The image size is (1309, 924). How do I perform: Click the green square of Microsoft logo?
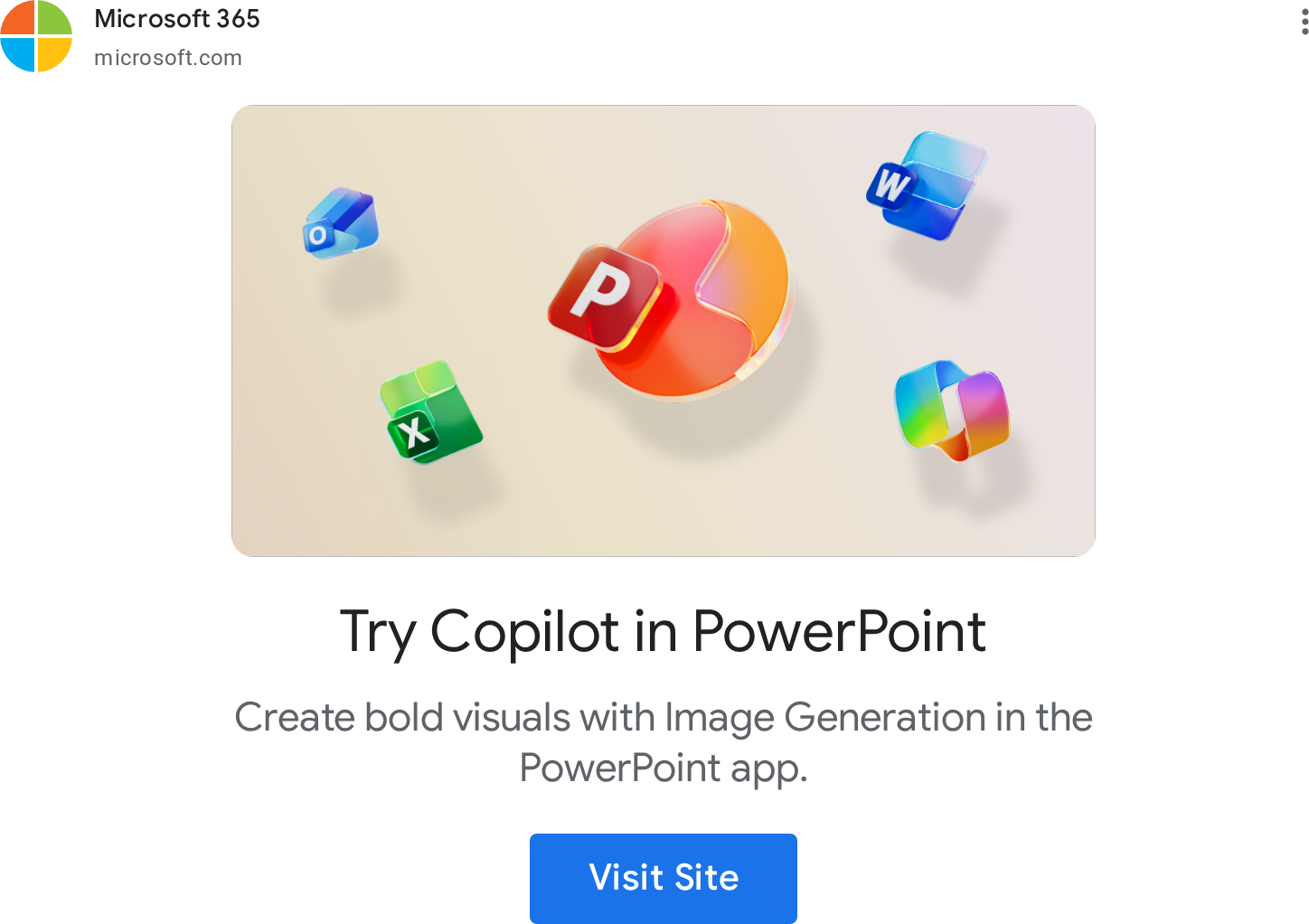tap(55, 17)
